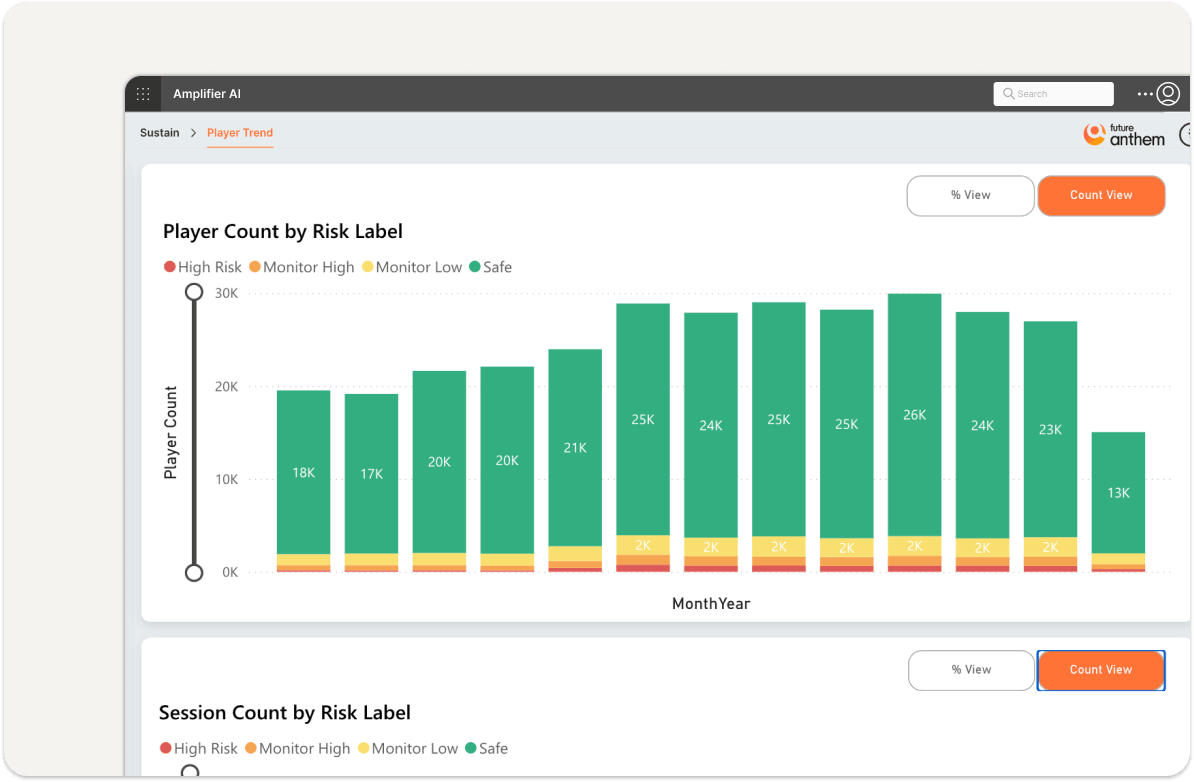The image size is (1194, 782).
Task: Click the 0K bottom handle of axis slider
Action: point(195,572)
